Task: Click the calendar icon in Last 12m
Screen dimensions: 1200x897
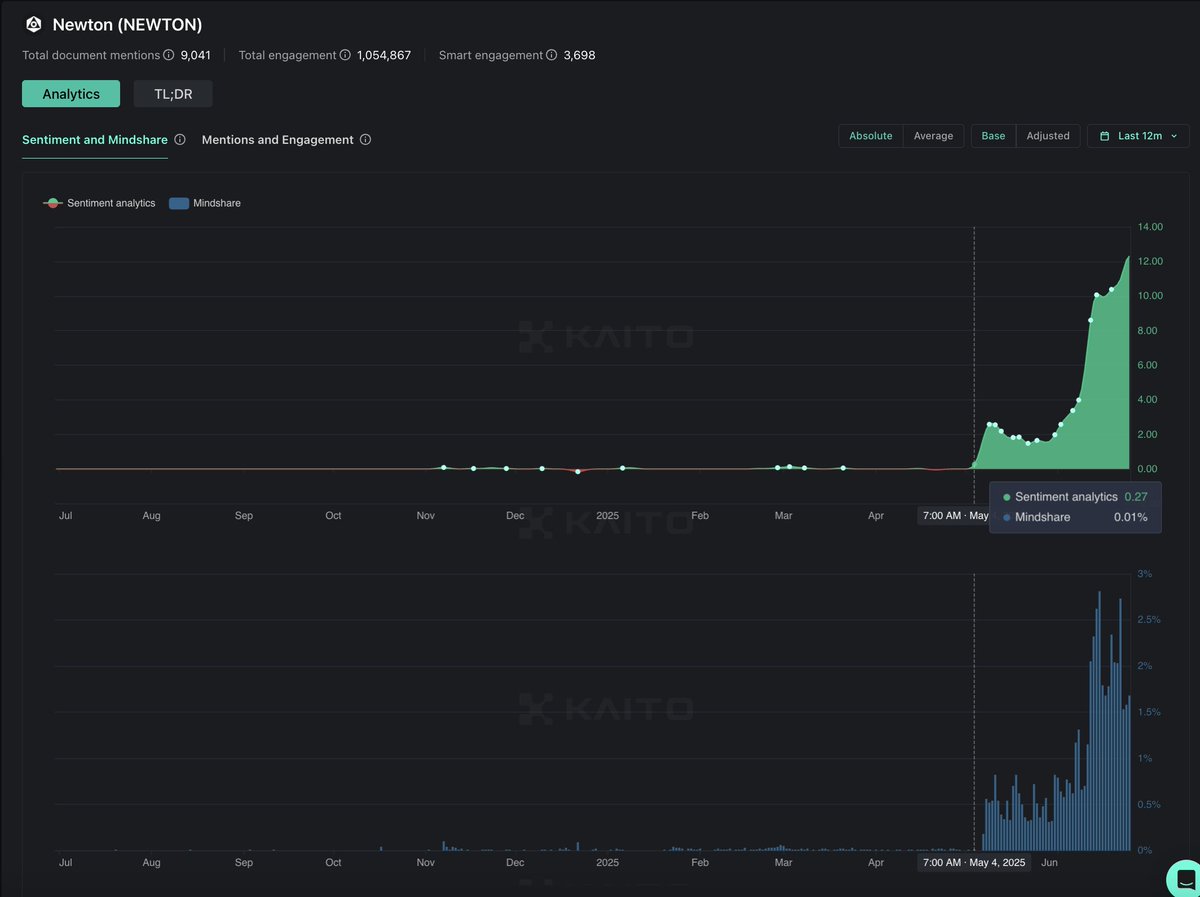Action: (x=1105, y=136)
